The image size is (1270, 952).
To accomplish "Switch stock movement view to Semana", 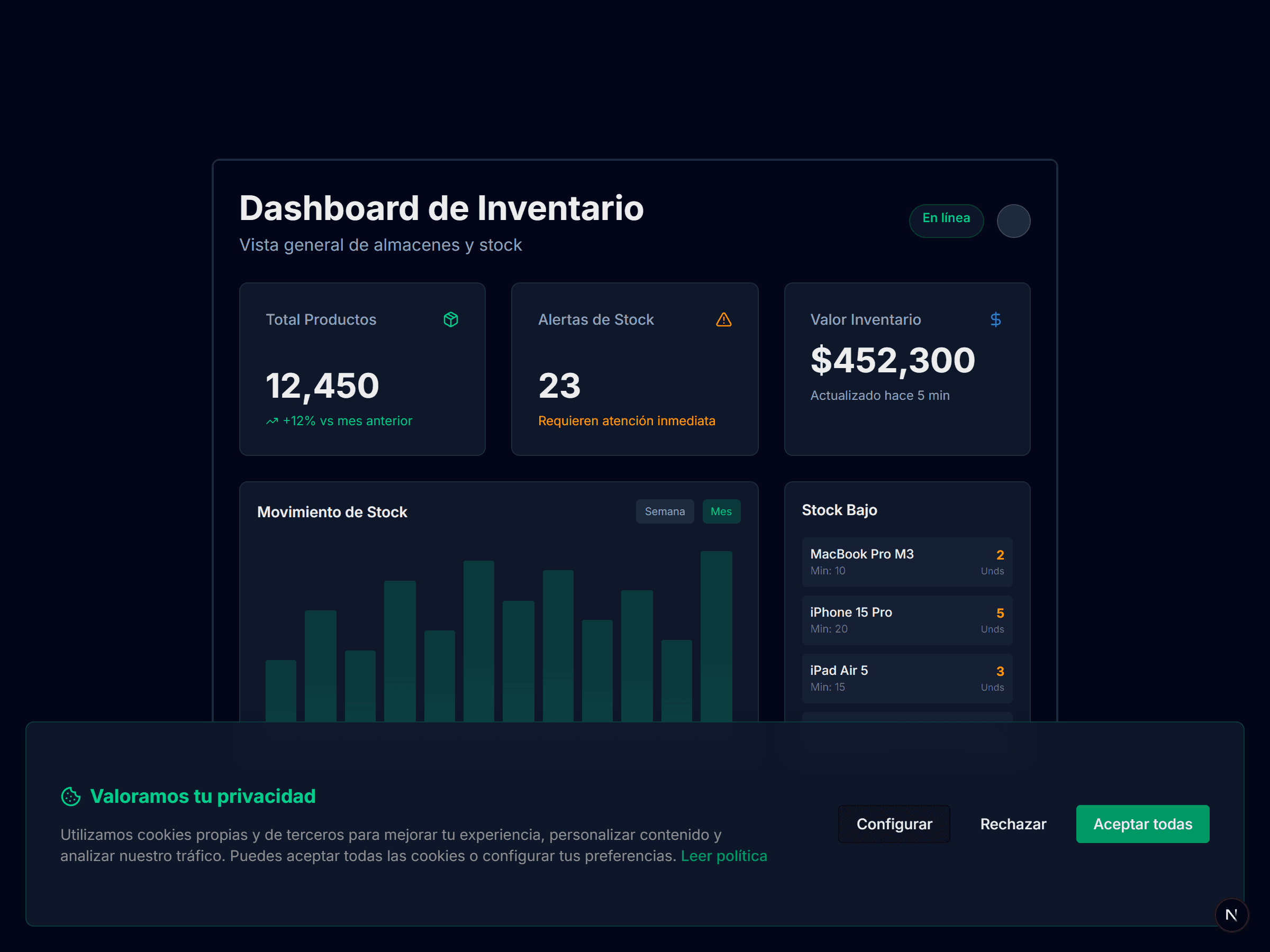I will pos(664,511).
